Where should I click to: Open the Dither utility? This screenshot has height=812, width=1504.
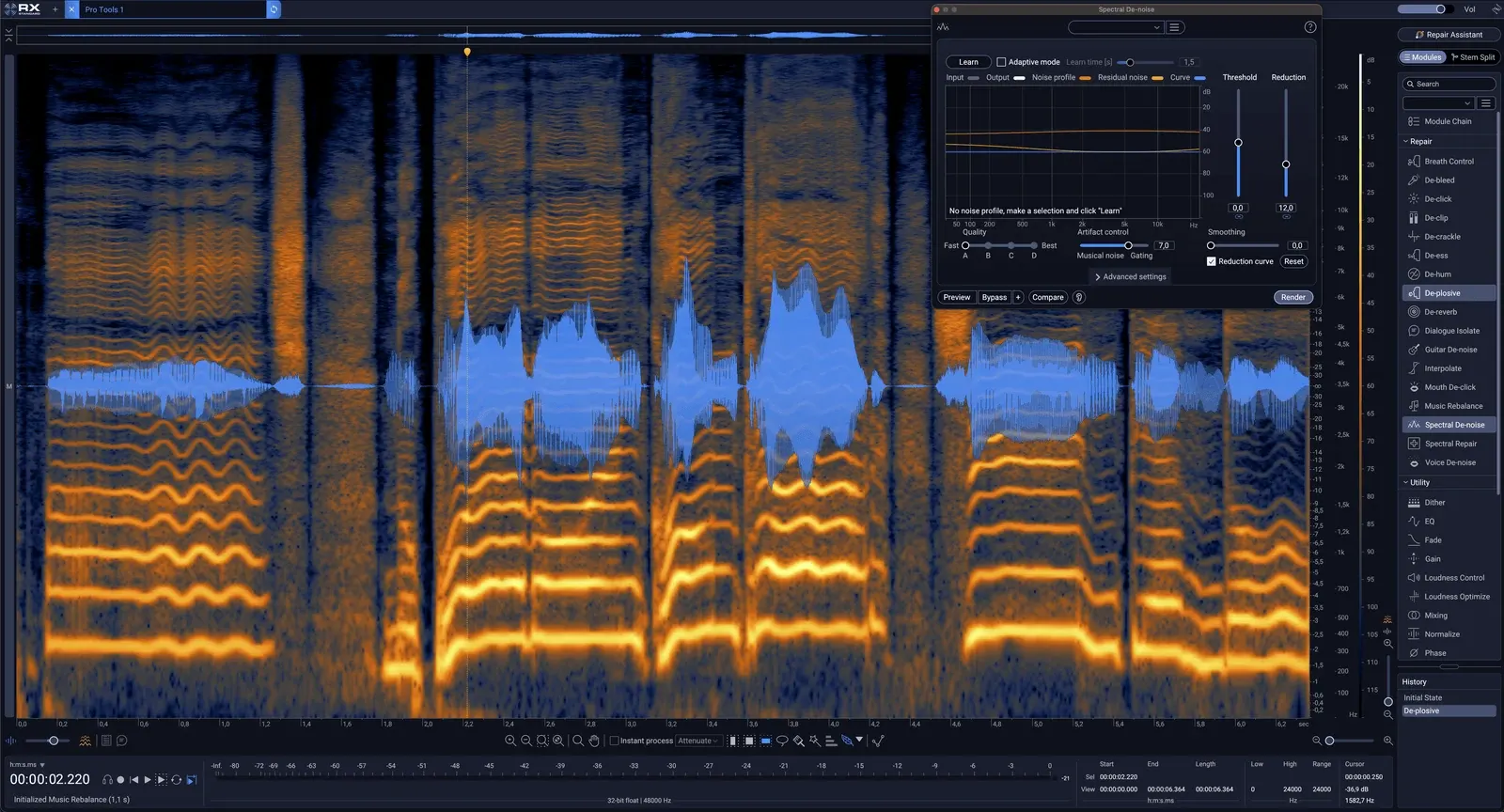[1449, 503]
